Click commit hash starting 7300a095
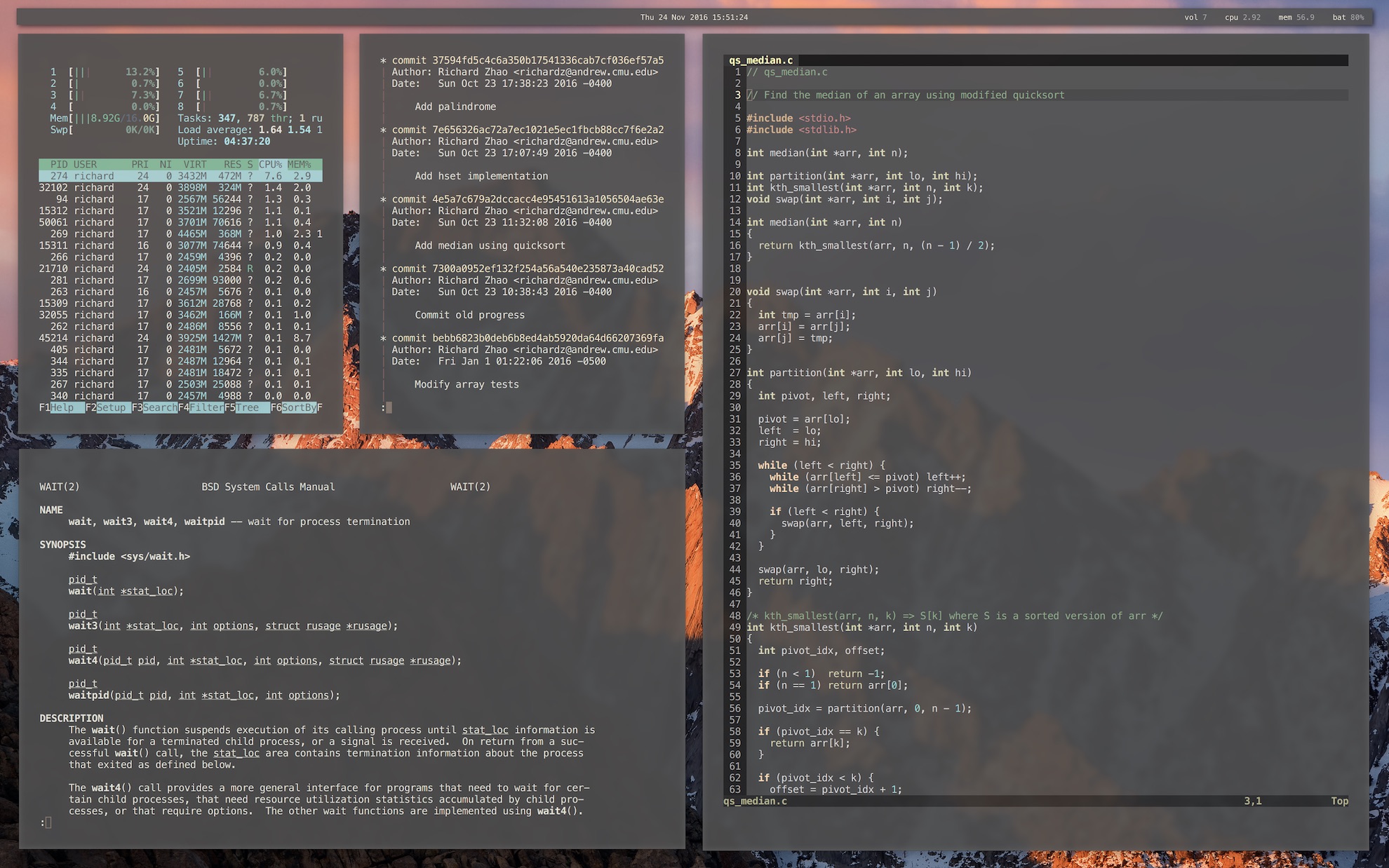 coord(548,269)
